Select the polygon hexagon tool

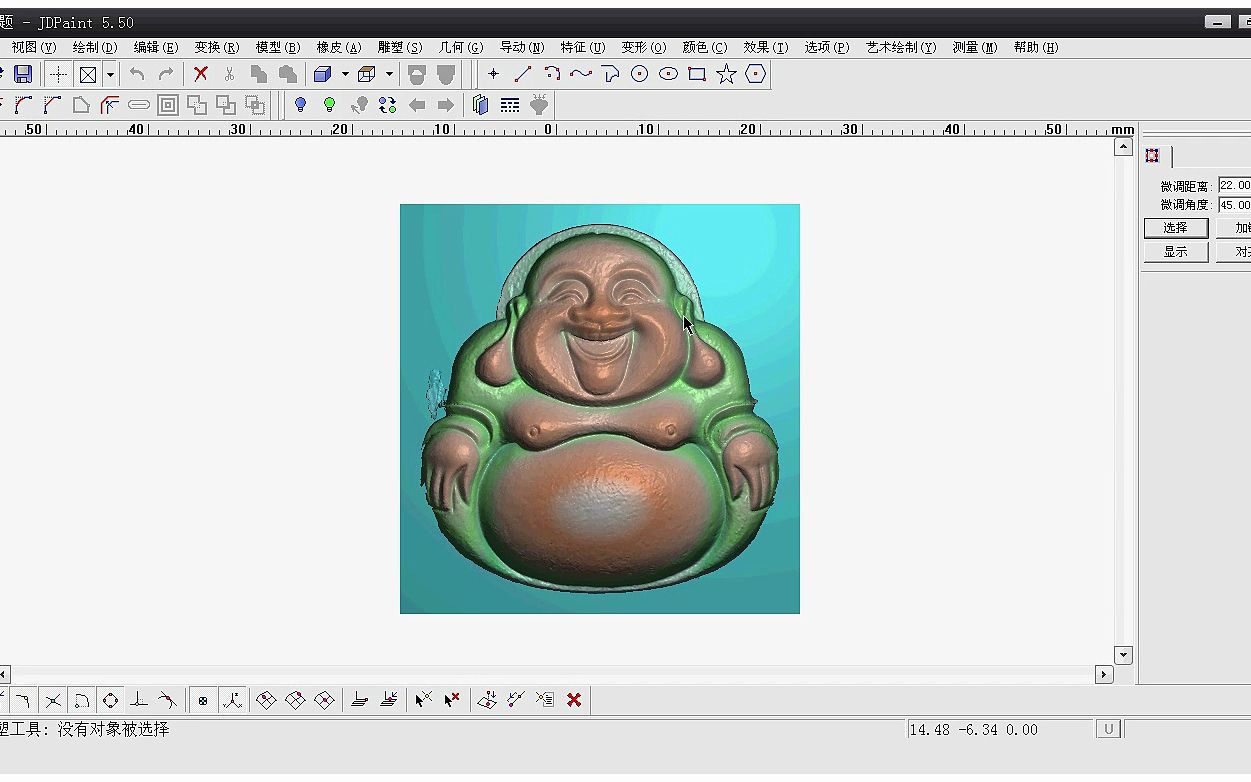[x=756, y=74]
